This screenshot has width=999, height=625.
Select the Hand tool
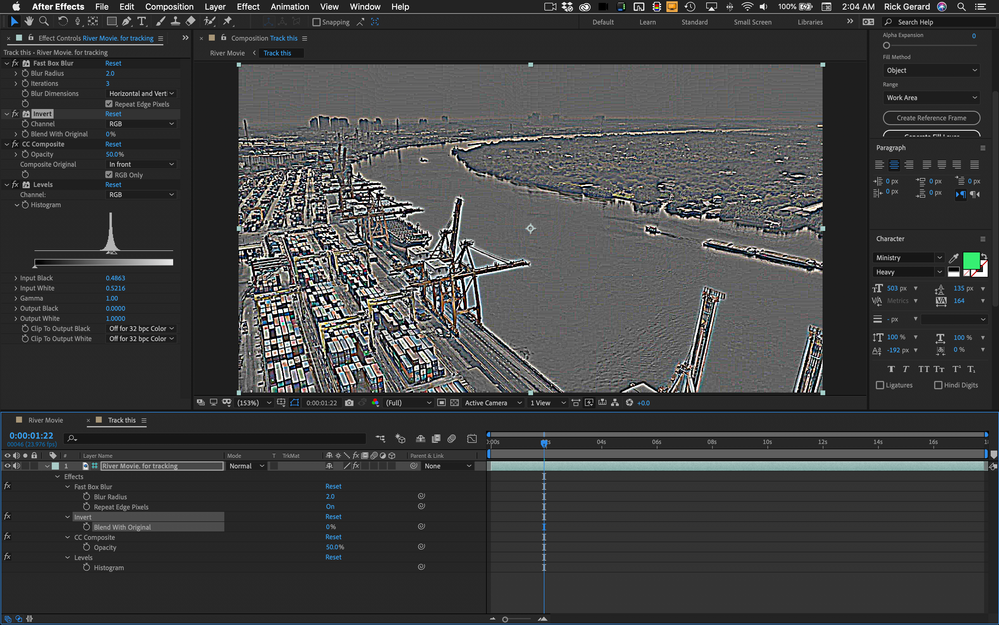[29, 22]
